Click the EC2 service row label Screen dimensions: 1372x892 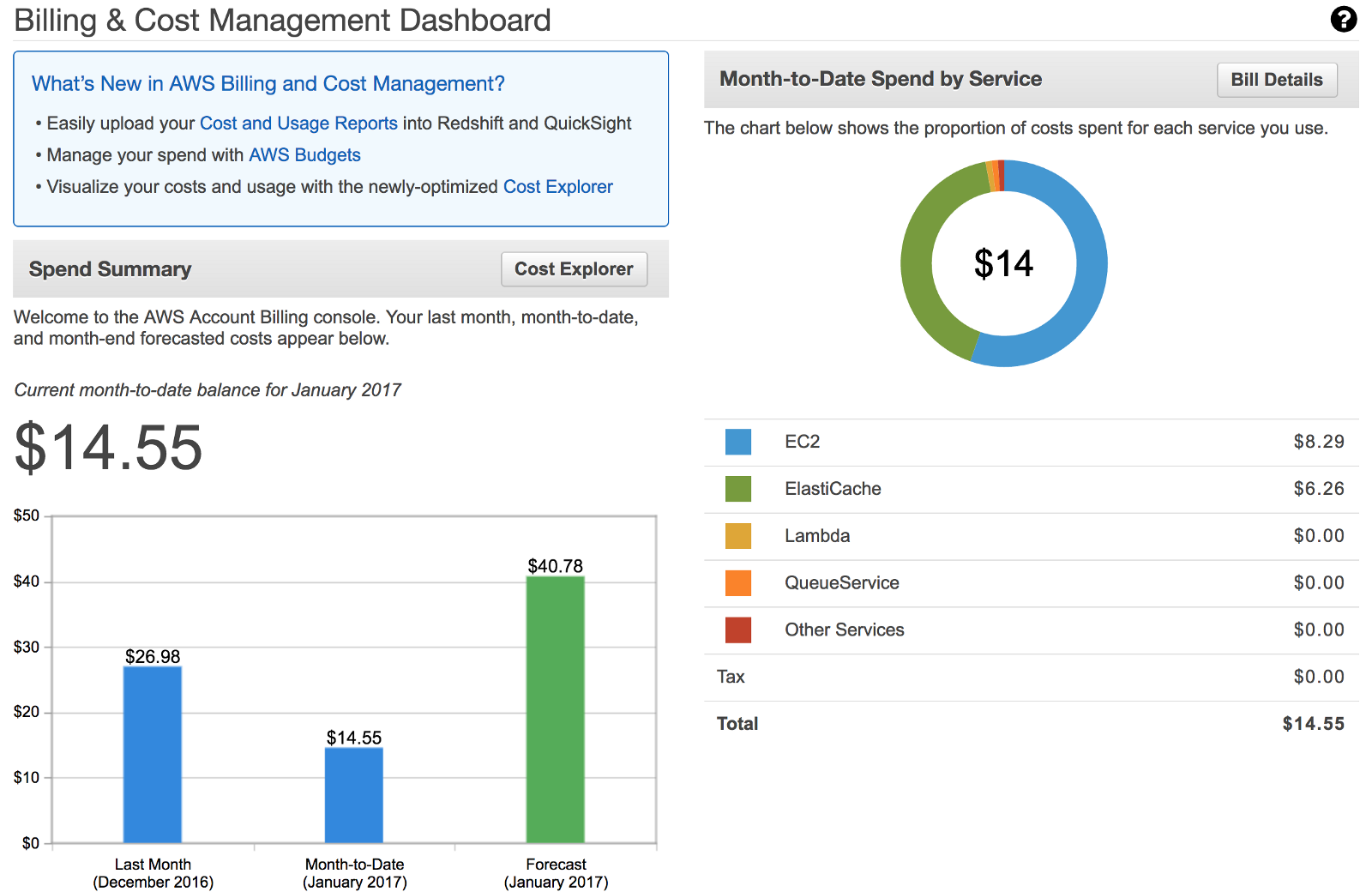click(802, 442)
